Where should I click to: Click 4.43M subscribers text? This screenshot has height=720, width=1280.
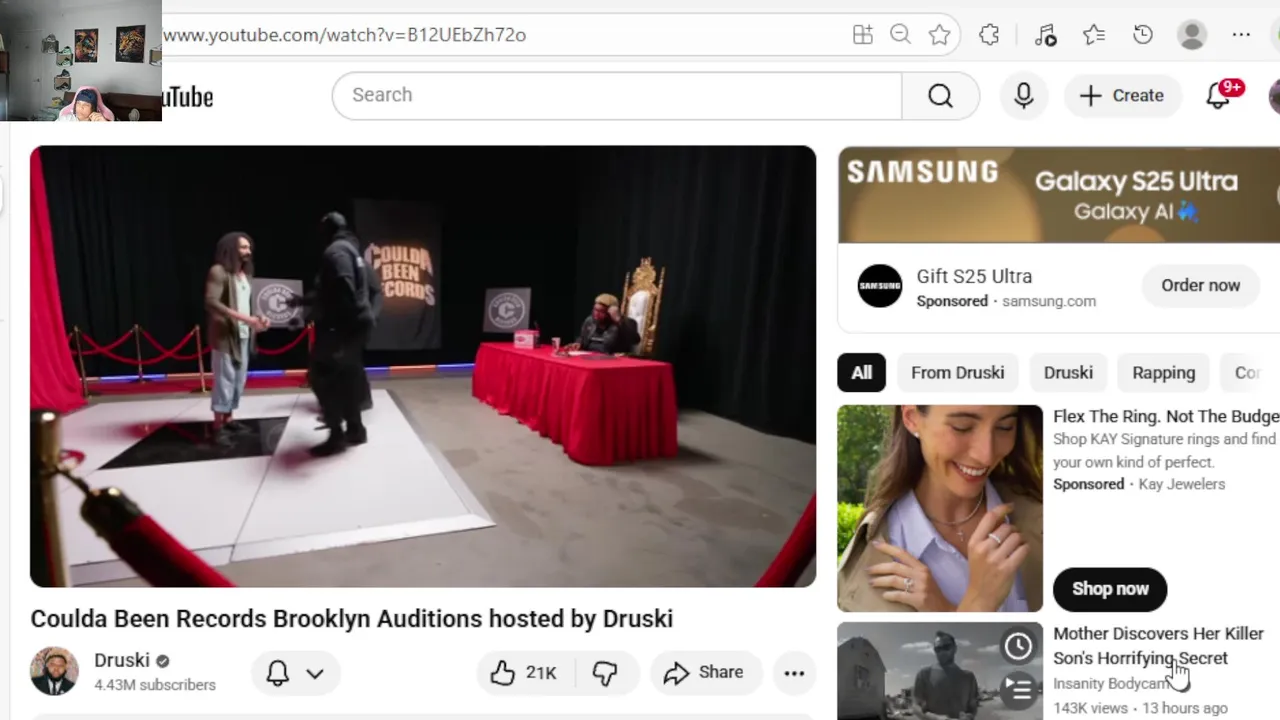[x=155, y=685]
